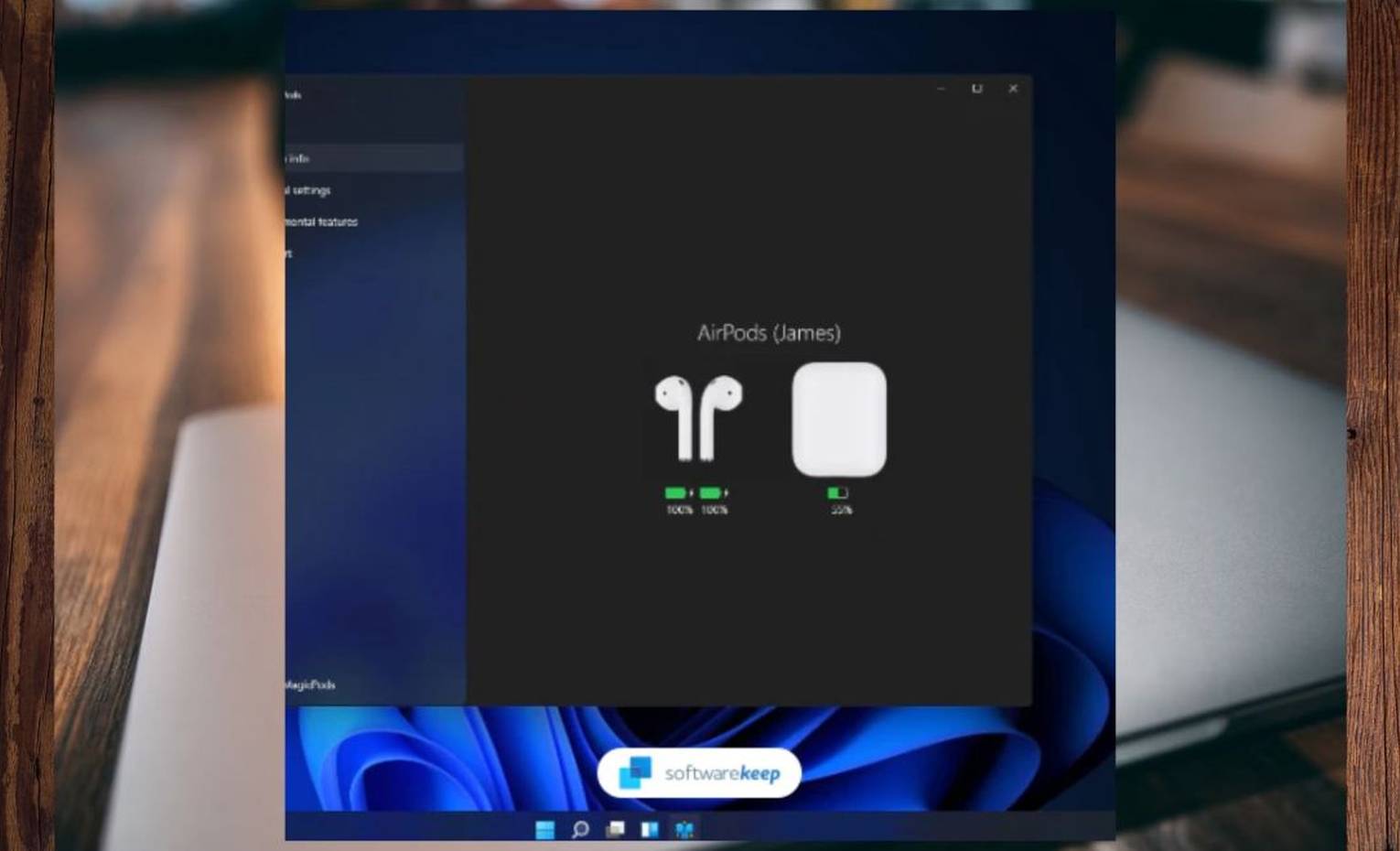Open experimental features sidebar item
Screen dimensions: 1400x851
click(x=374, y=221)
